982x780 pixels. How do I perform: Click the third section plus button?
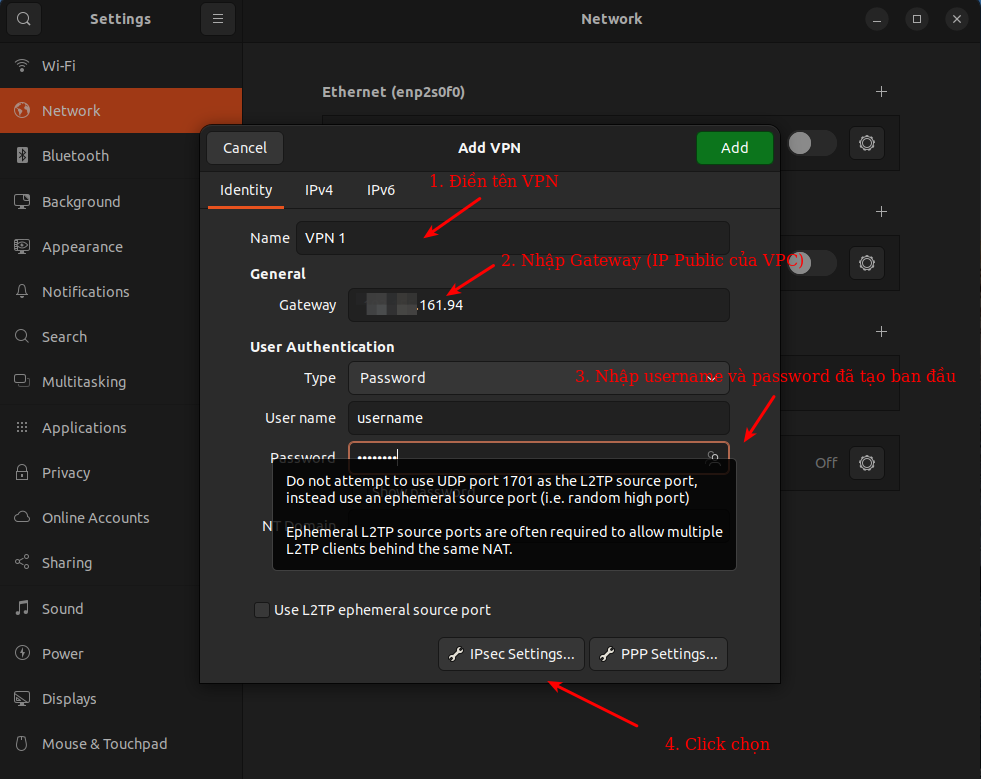pyautogui.click(x=881, y=332)
